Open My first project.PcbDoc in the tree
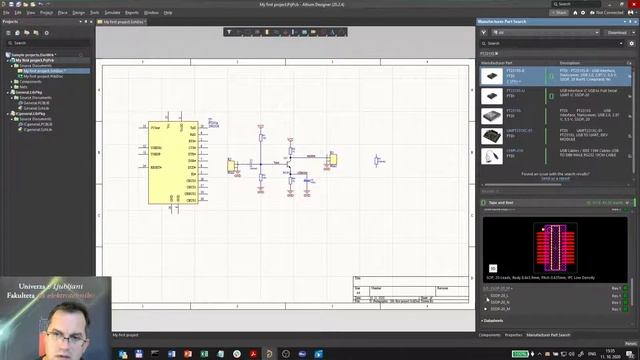Image resolution: width=640 pixels, height=360 pixels. (x=43, y=76)
